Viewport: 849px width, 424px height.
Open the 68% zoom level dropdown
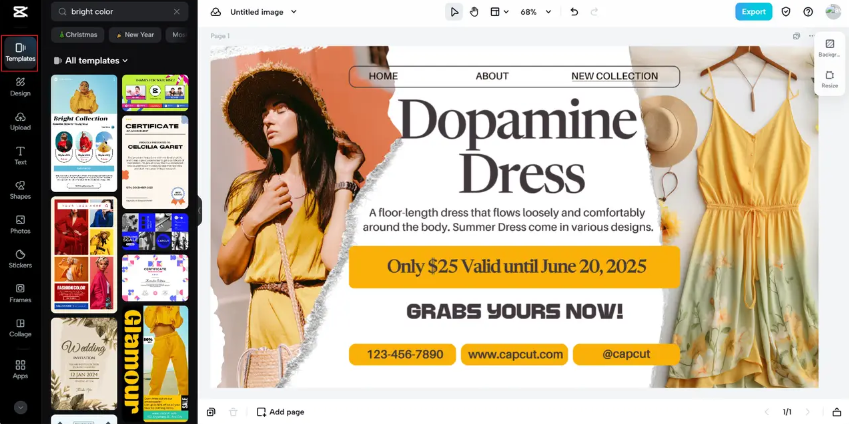coord(535,12)
